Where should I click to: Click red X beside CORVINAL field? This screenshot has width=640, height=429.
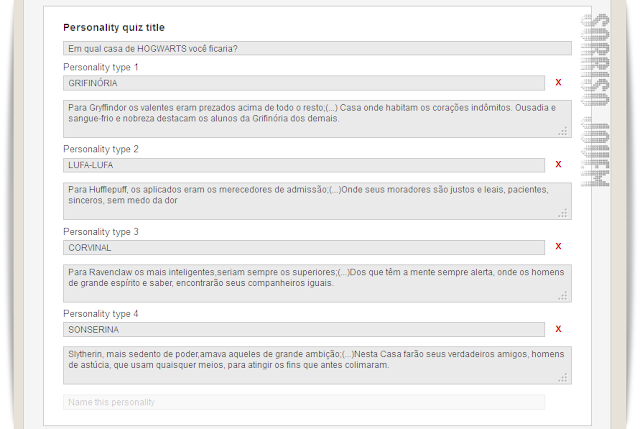tap(558, 247)
